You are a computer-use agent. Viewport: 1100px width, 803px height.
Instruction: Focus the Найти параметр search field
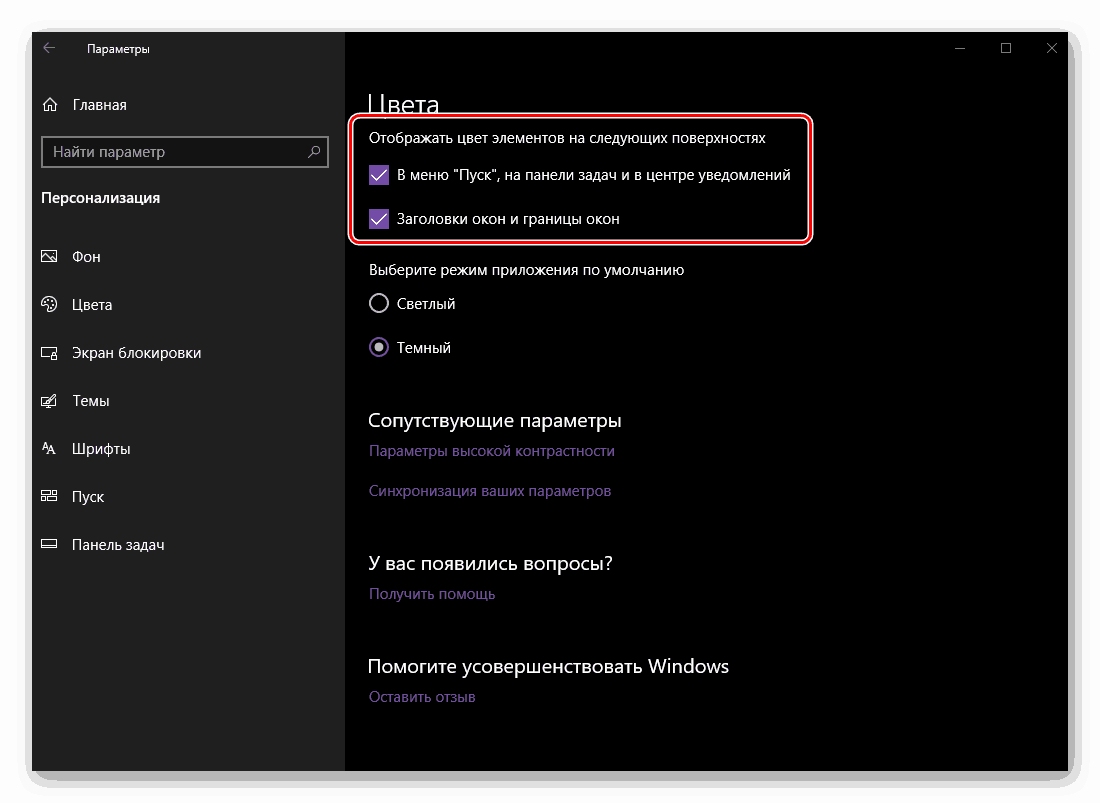tap(185, 151)
